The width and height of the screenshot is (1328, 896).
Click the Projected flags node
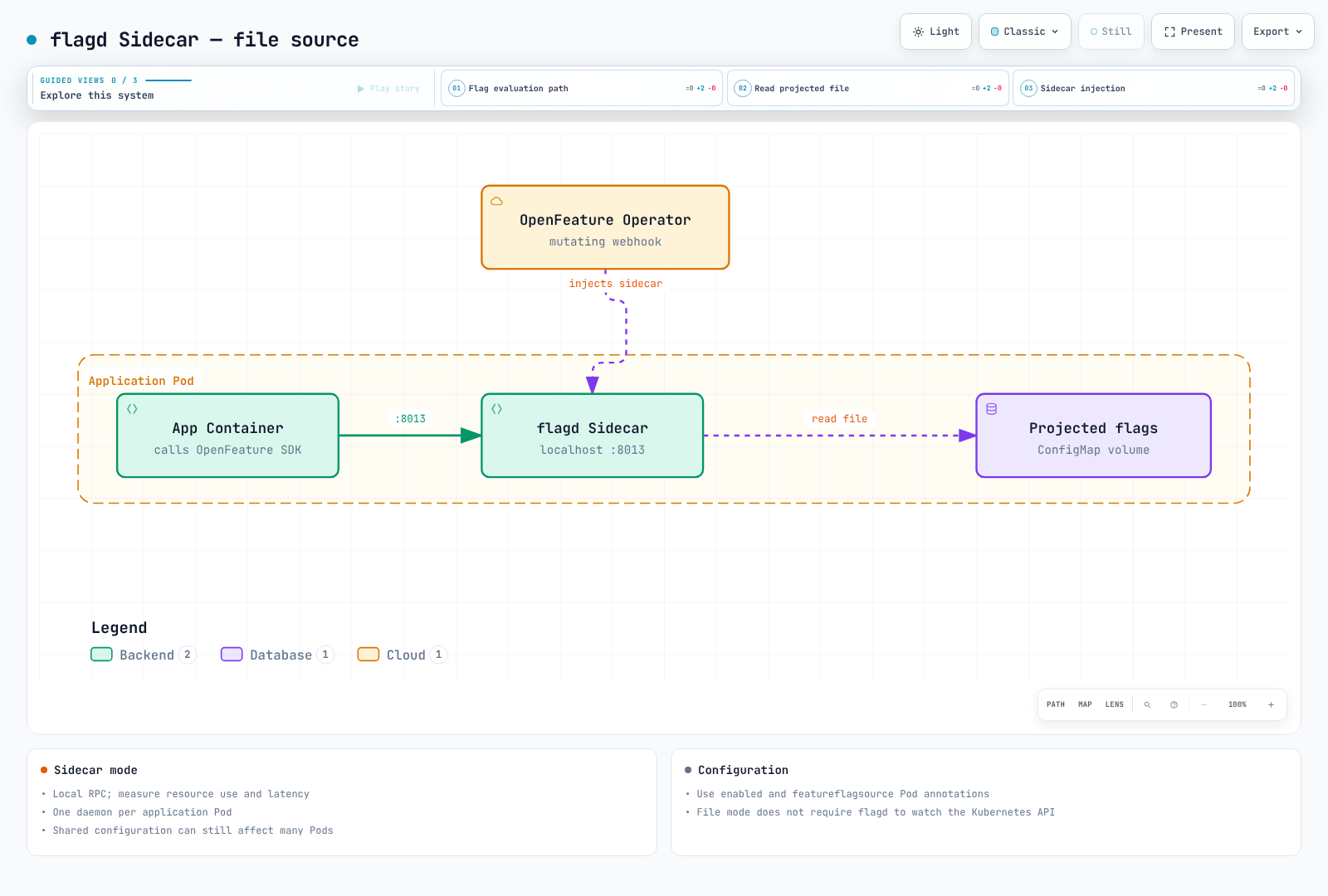[x=1093, y=436]
